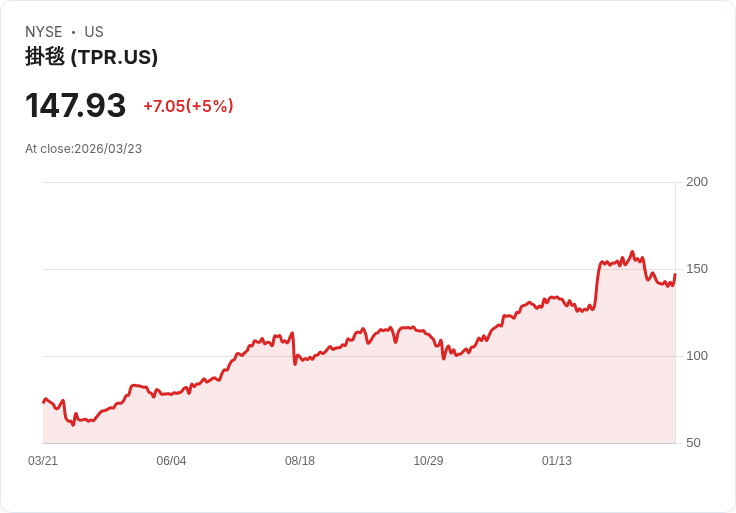The height and width of the screenshot is (513, 736).
Task: Click the 150 price axis label
Action: pyautogui.click(x=697, y=269)
